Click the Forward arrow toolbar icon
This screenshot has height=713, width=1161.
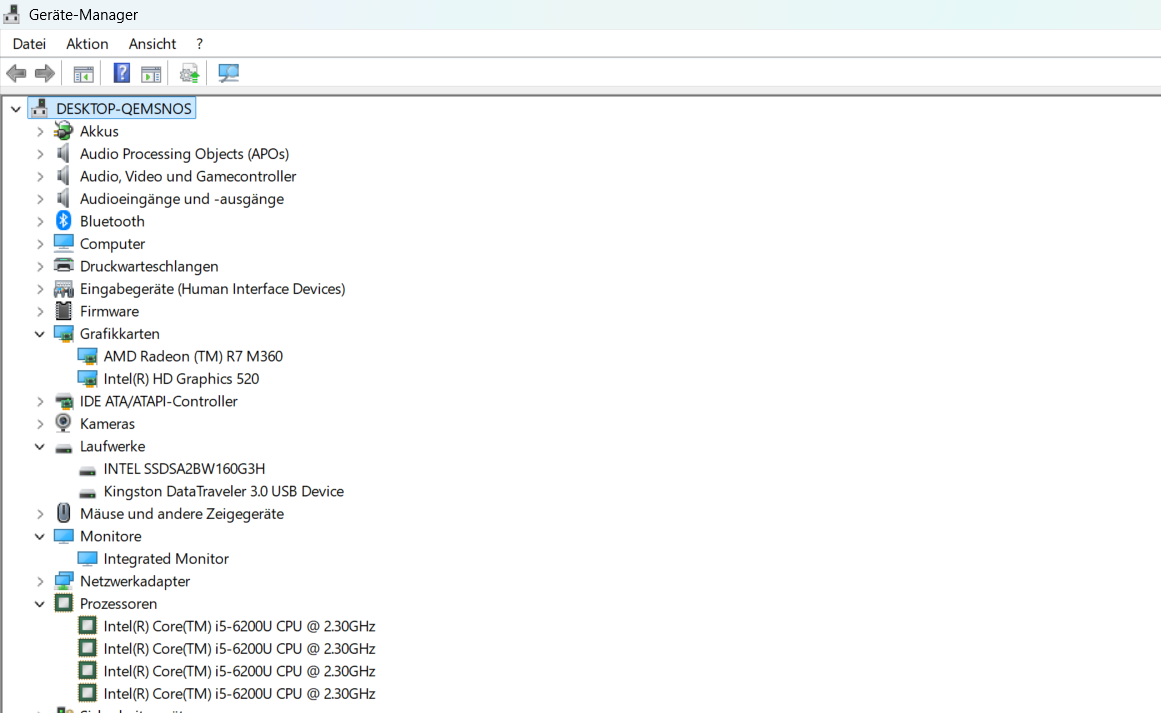(44, 73)
